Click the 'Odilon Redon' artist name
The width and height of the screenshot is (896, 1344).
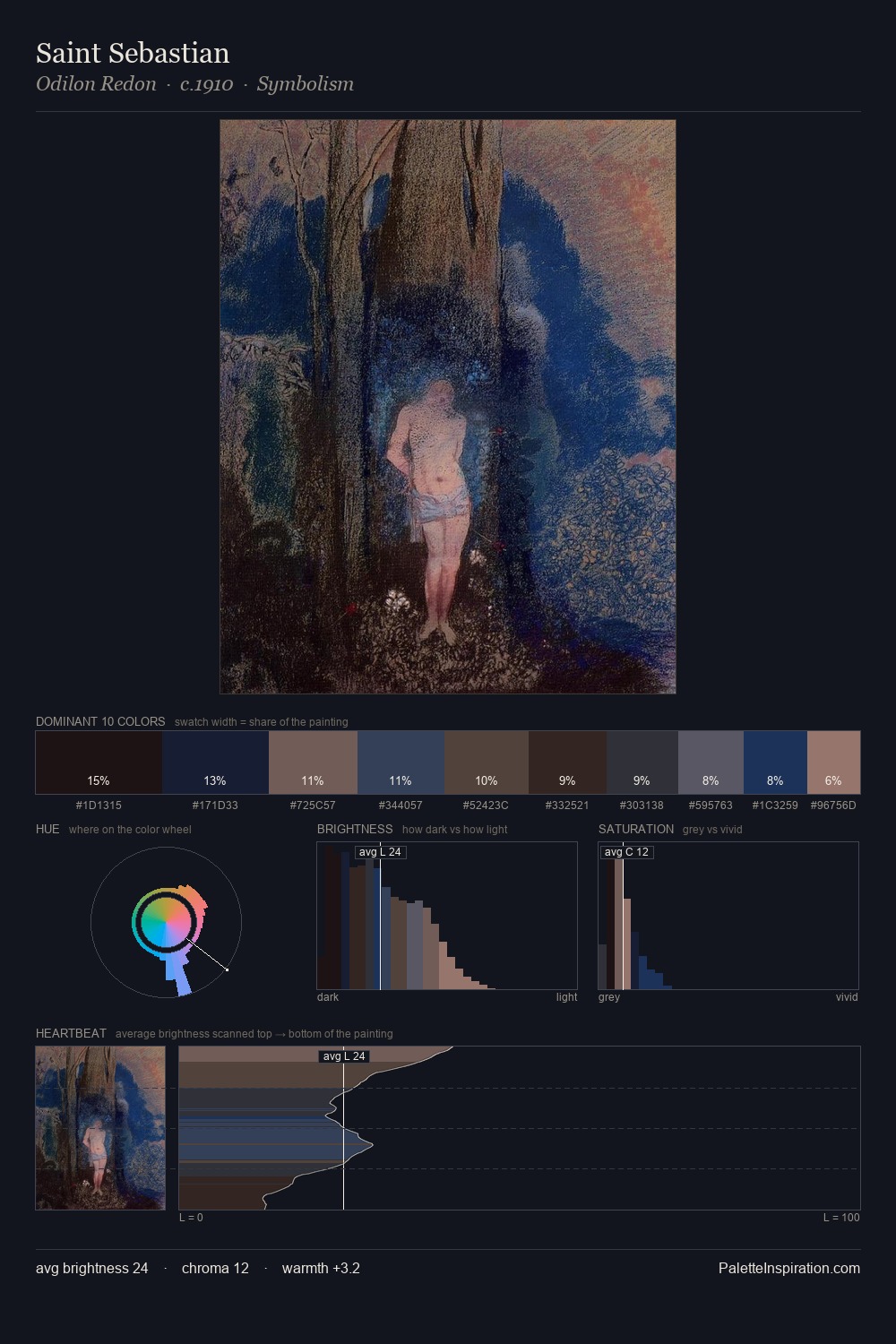pyautogui.click(x=96, y=83)
